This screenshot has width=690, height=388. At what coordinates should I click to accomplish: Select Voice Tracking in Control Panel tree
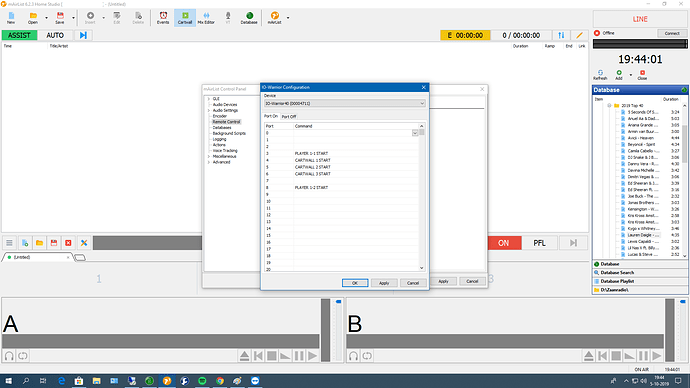coord(225,150)
